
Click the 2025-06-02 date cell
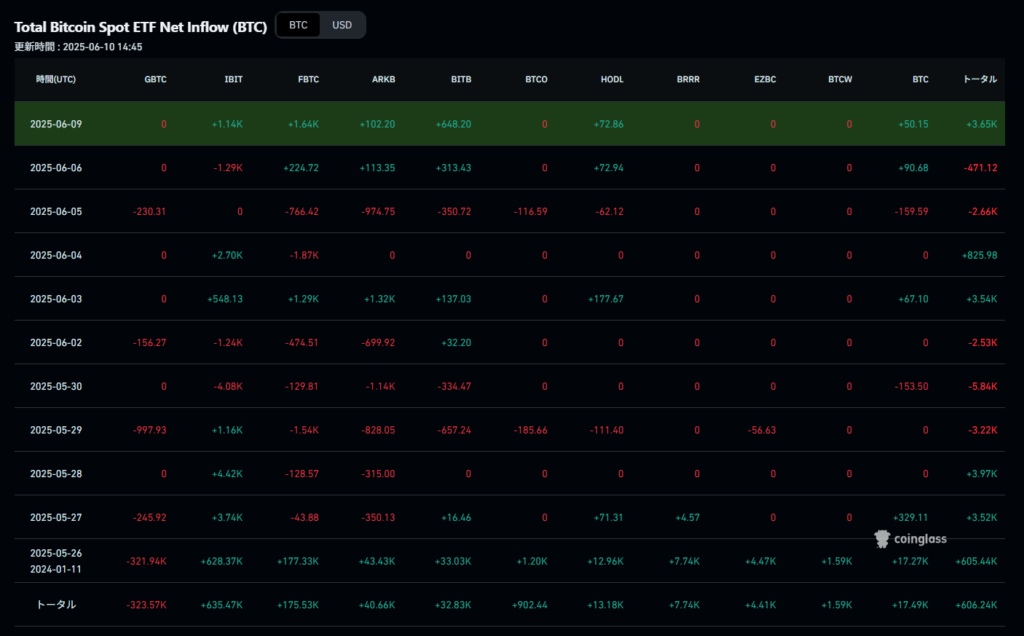(56, 343)
